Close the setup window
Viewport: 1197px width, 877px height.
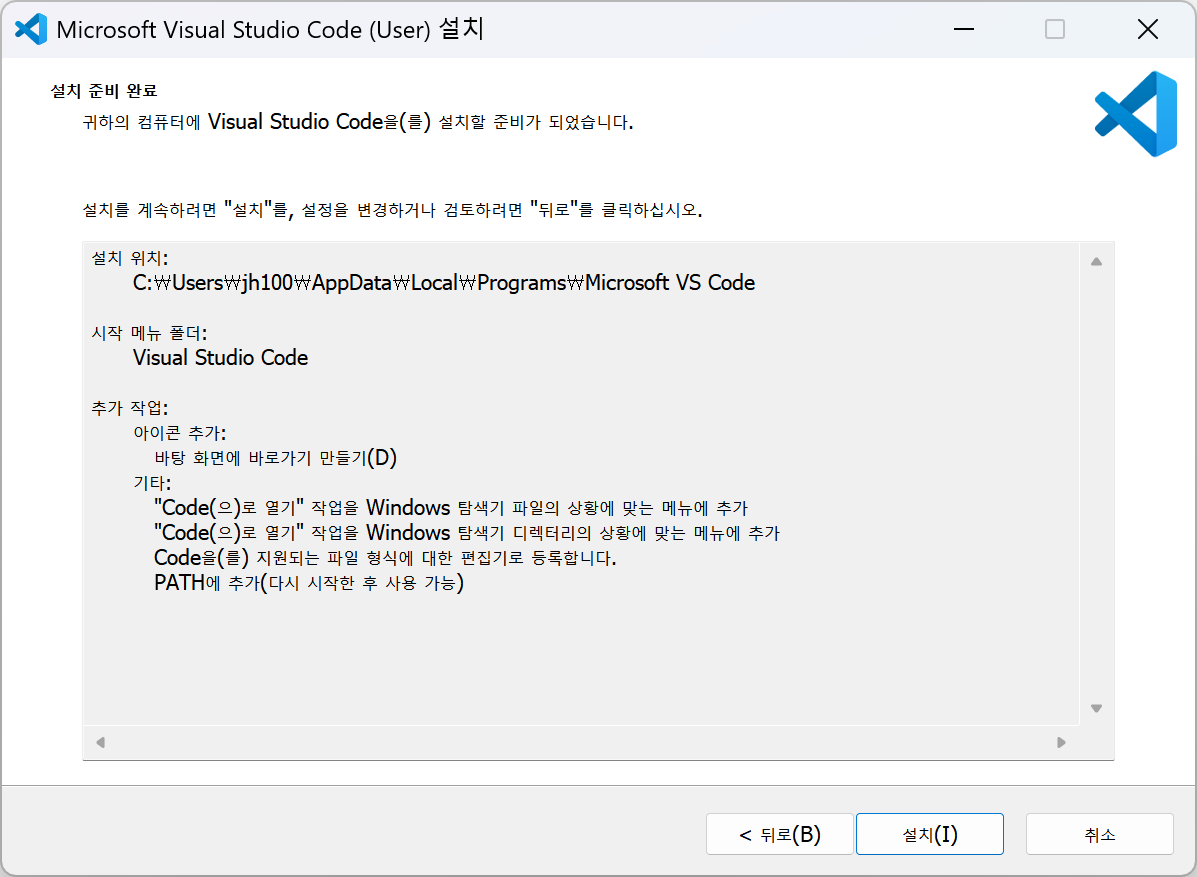pos(1147,29)
